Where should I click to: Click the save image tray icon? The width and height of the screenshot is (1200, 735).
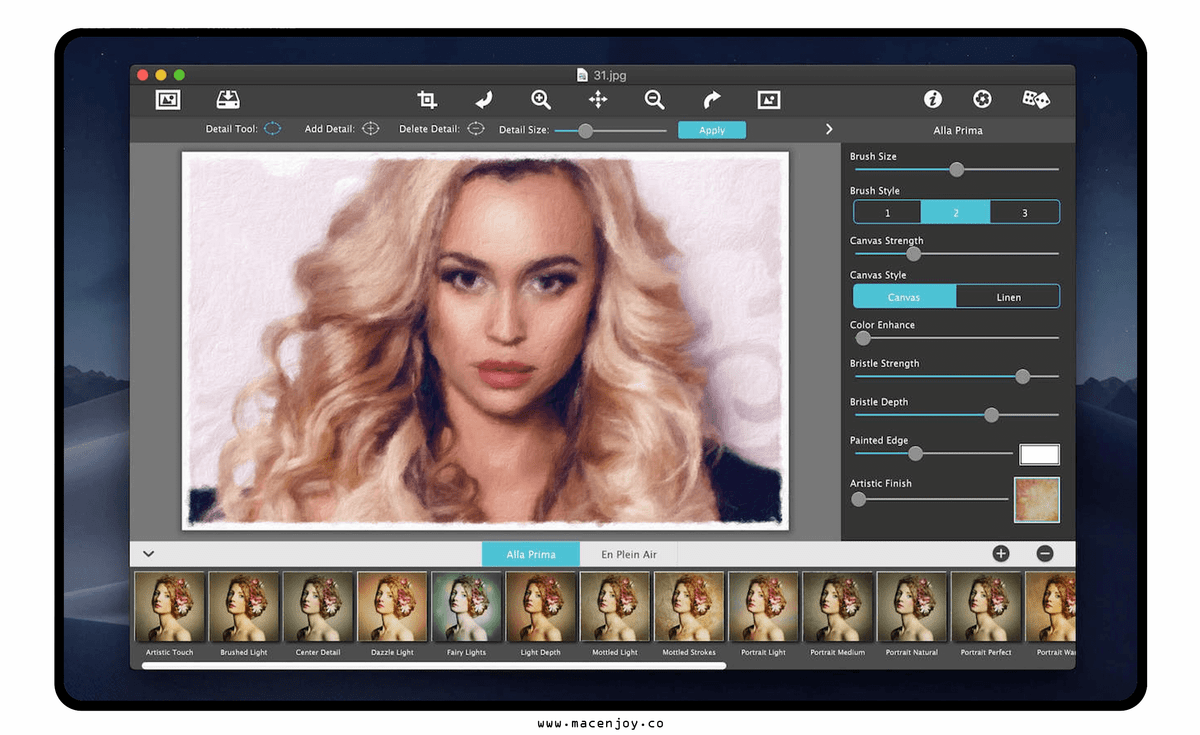tap(228, 99)
